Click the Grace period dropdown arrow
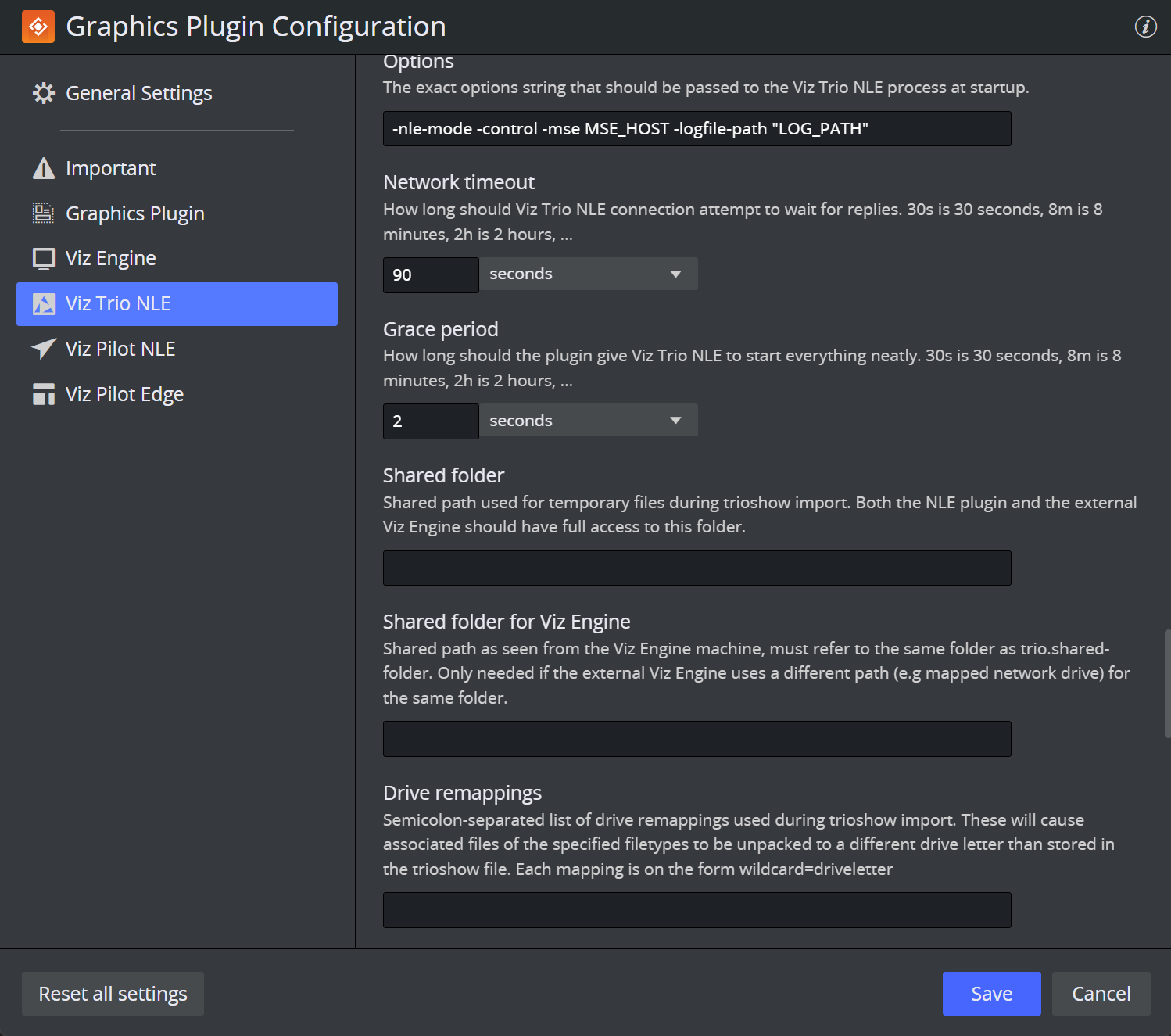The width and height of the screenshot is (1171, 1036). coord(676,421)
